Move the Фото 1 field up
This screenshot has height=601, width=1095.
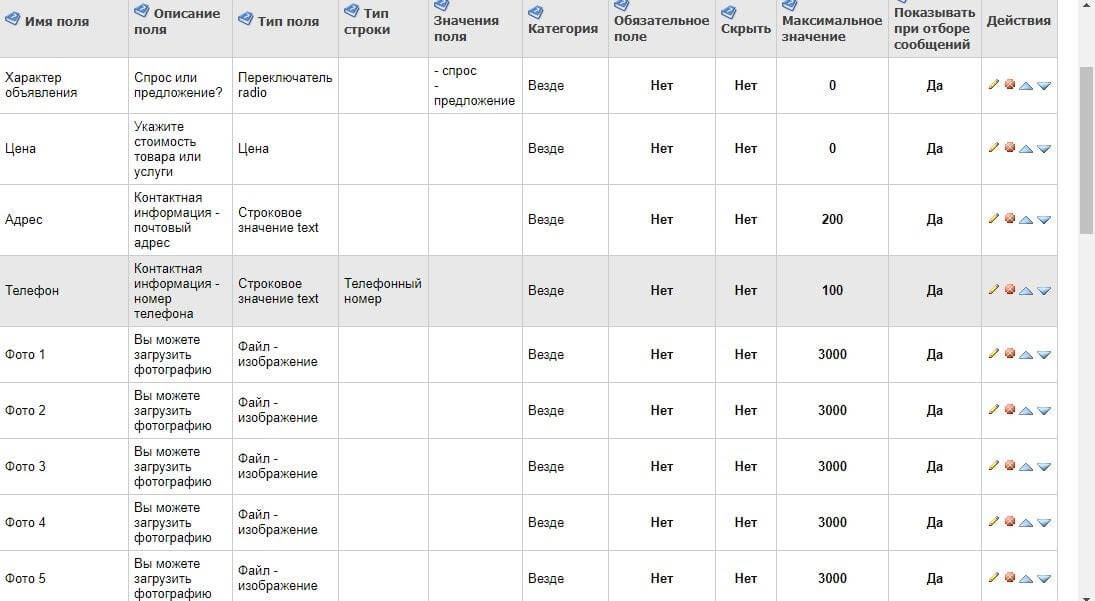pos(1026,355)
